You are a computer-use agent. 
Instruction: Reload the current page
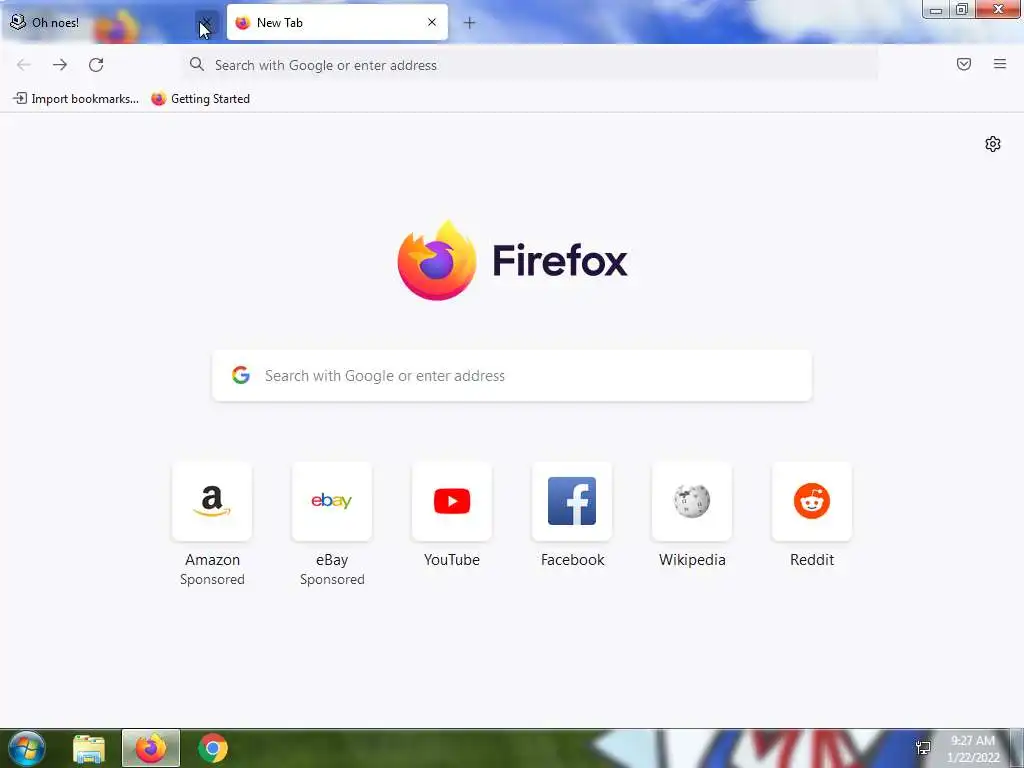96,65
